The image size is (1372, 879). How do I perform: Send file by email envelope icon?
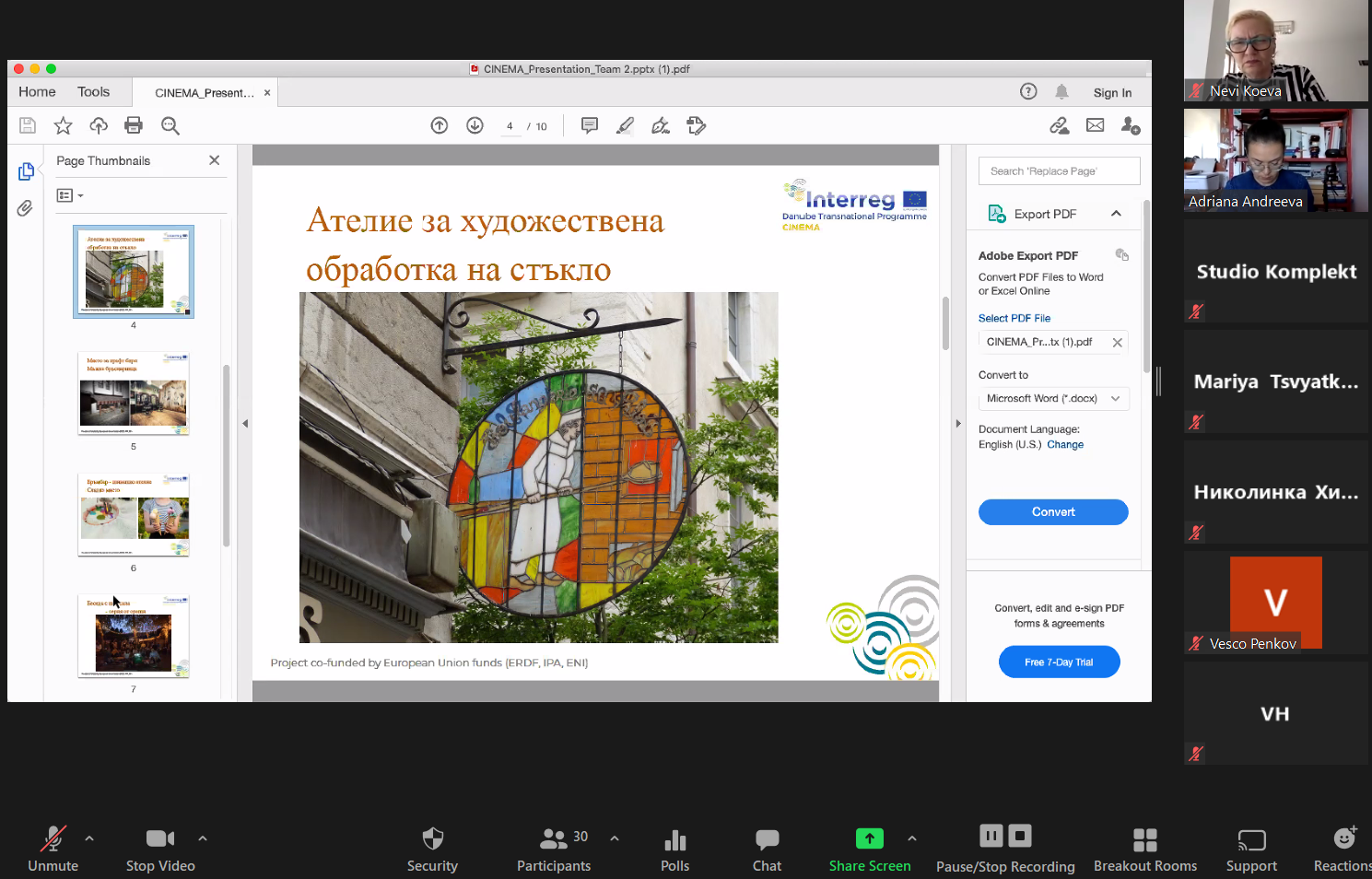pos(1095,125)
